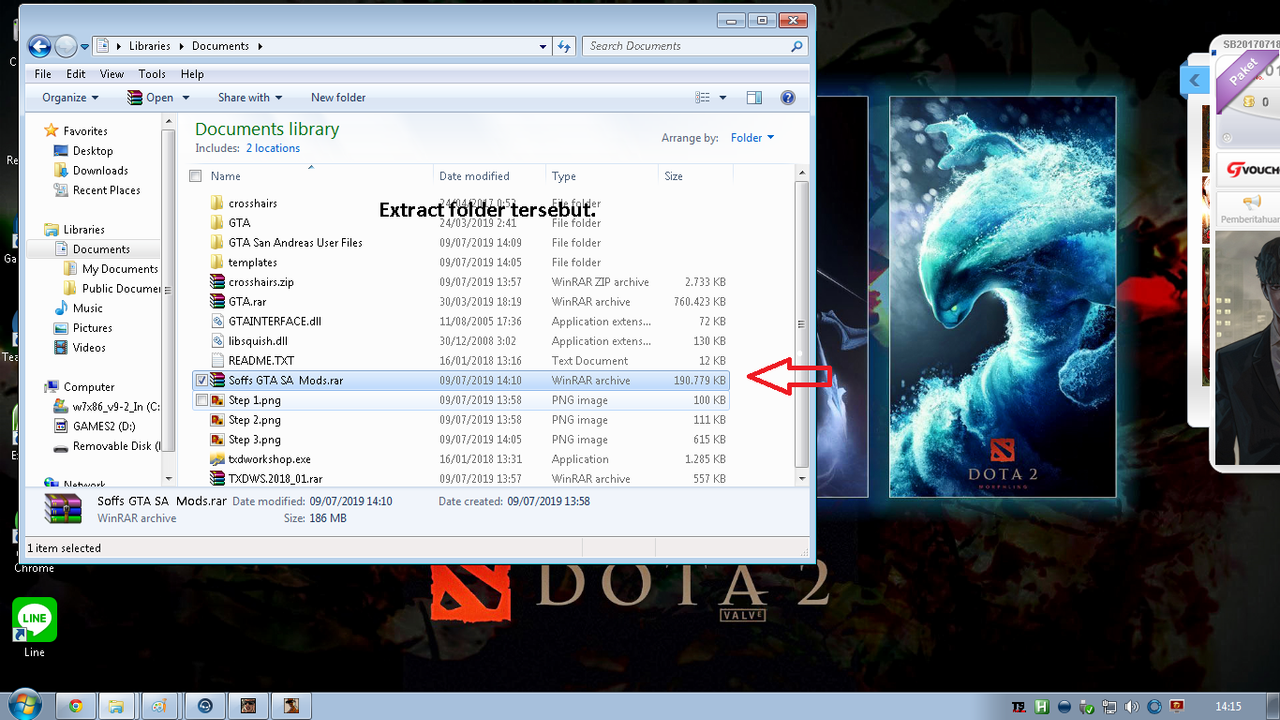Image resolution: width=1280 pixels, height=720 pixels.
Task: Click WinRAR icon on Open button
Action: [135, 98]
